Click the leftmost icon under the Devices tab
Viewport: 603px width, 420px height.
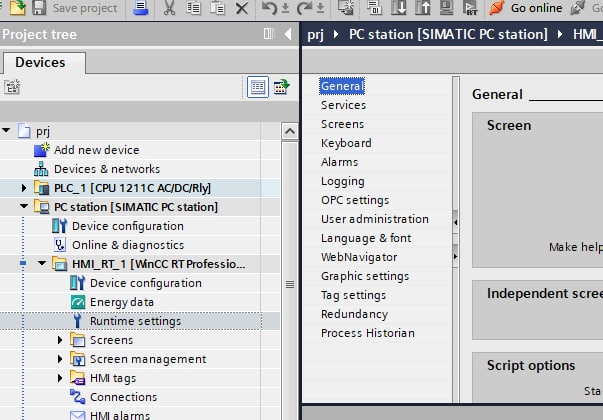(x=12, y=87)
